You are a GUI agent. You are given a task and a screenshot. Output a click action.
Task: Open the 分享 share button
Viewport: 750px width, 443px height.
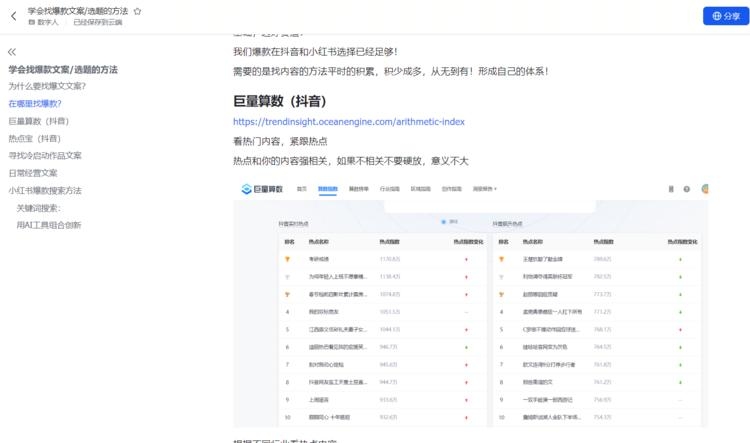726,16
